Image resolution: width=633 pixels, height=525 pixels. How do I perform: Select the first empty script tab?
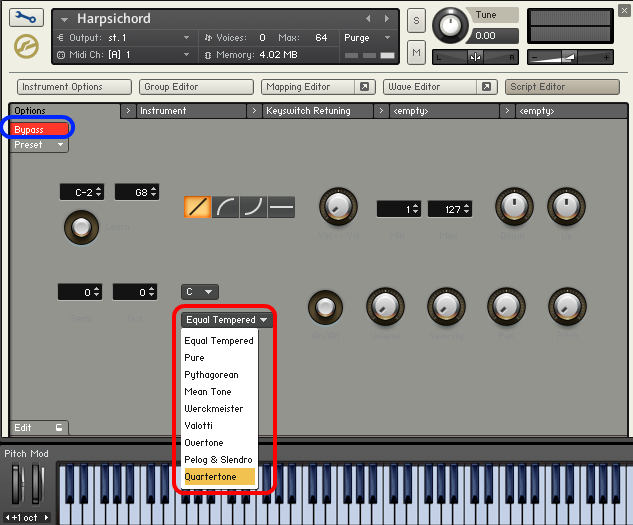click(x=444, y=111)
